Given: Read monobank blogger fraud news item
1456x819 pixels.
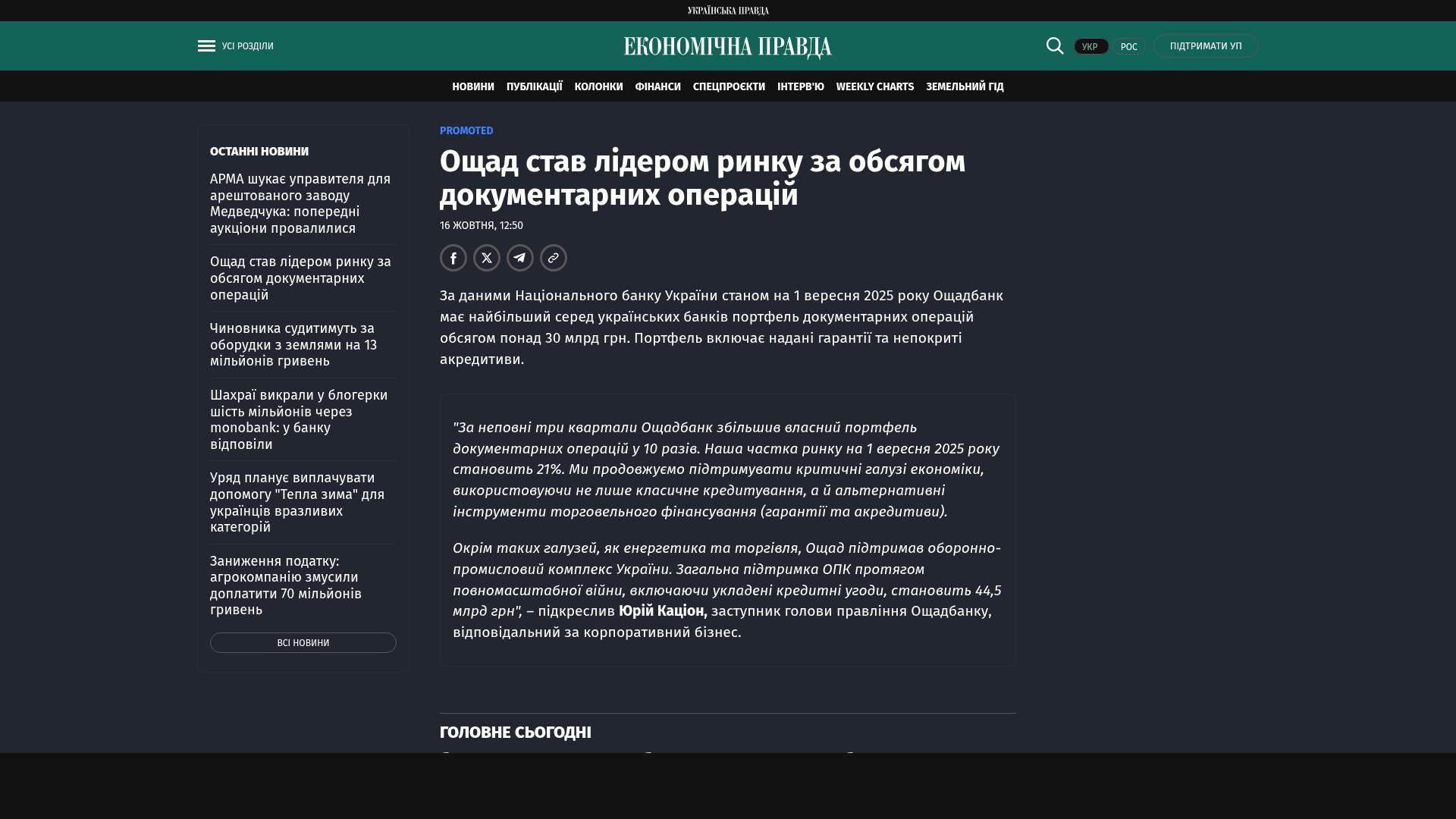Looking at the screenshot, I should (x=299, y=419).
